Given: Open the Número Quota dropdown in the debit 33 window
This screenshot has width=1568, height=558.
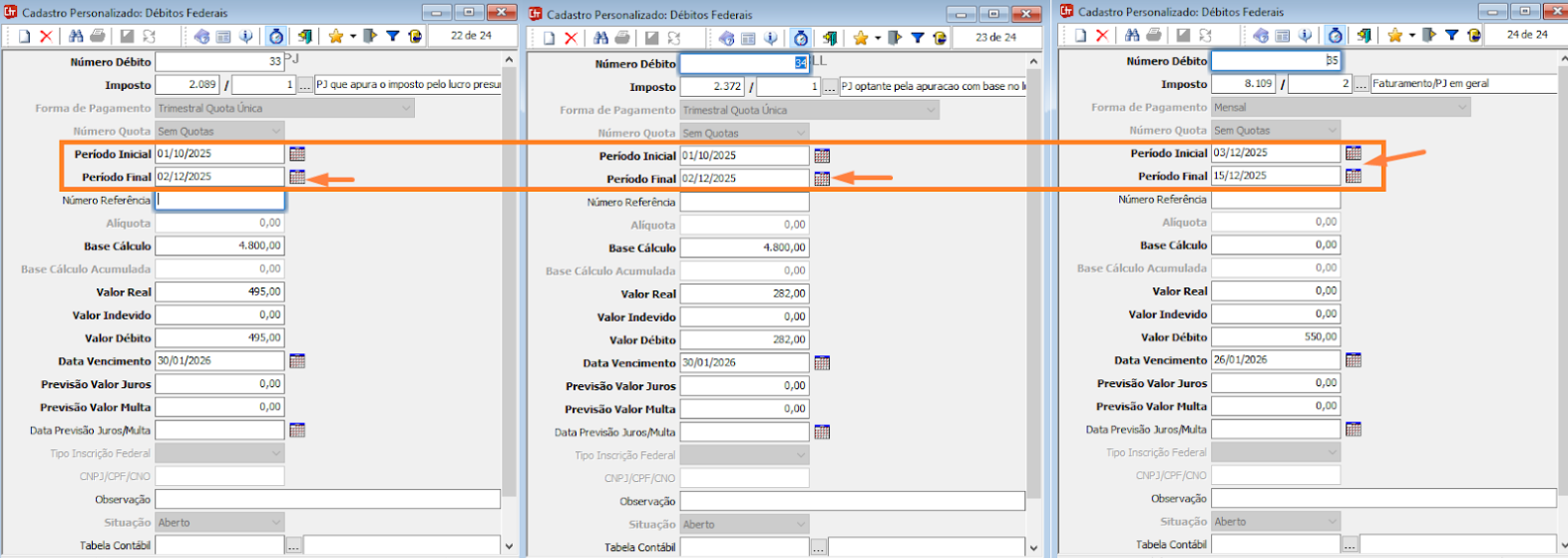Looking at the screenshot, I should [x=276, y=131].
